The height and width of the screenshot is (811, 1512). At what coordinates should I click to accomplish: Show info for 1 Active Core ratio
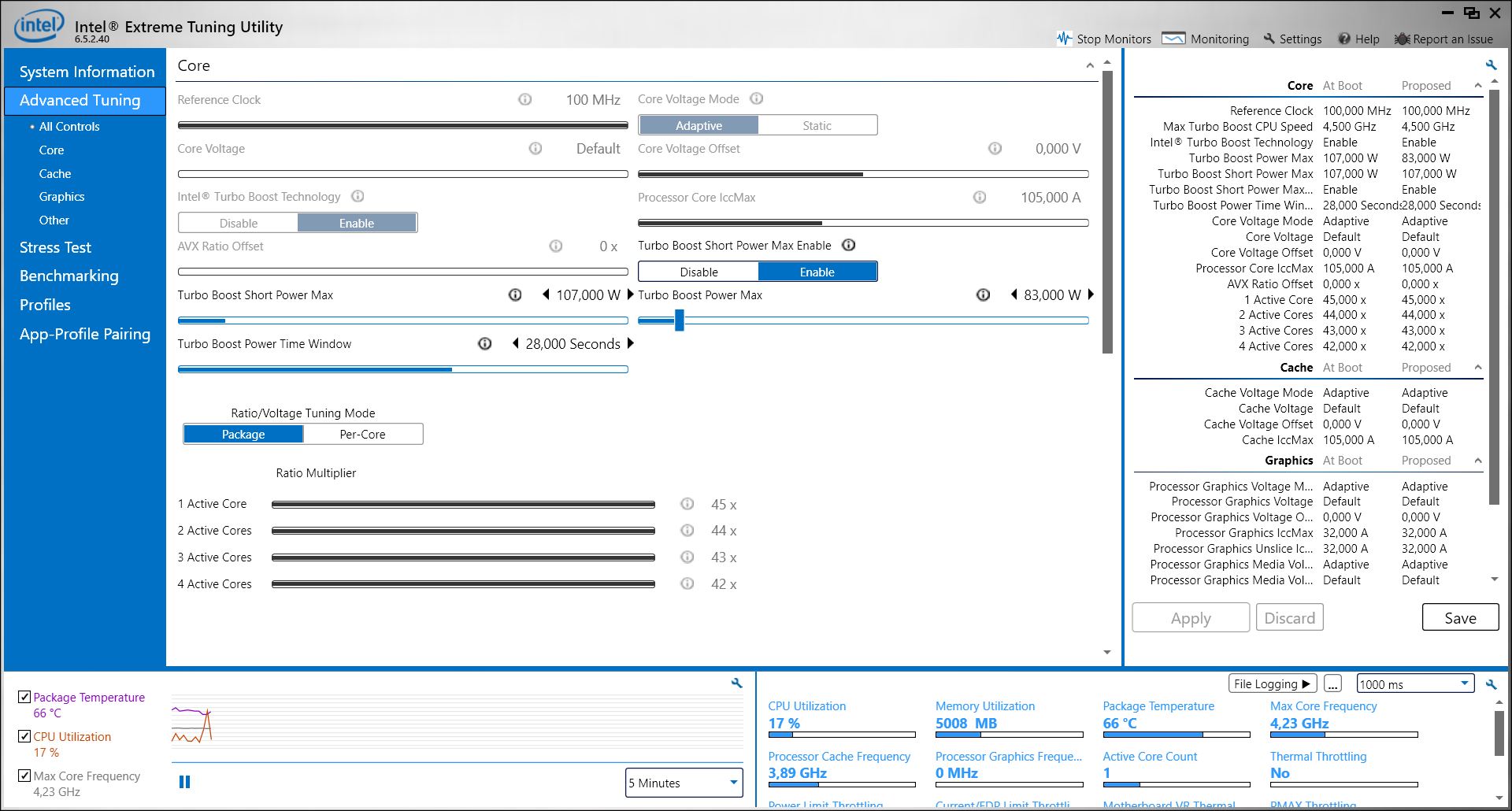click(x=687, y=504)
